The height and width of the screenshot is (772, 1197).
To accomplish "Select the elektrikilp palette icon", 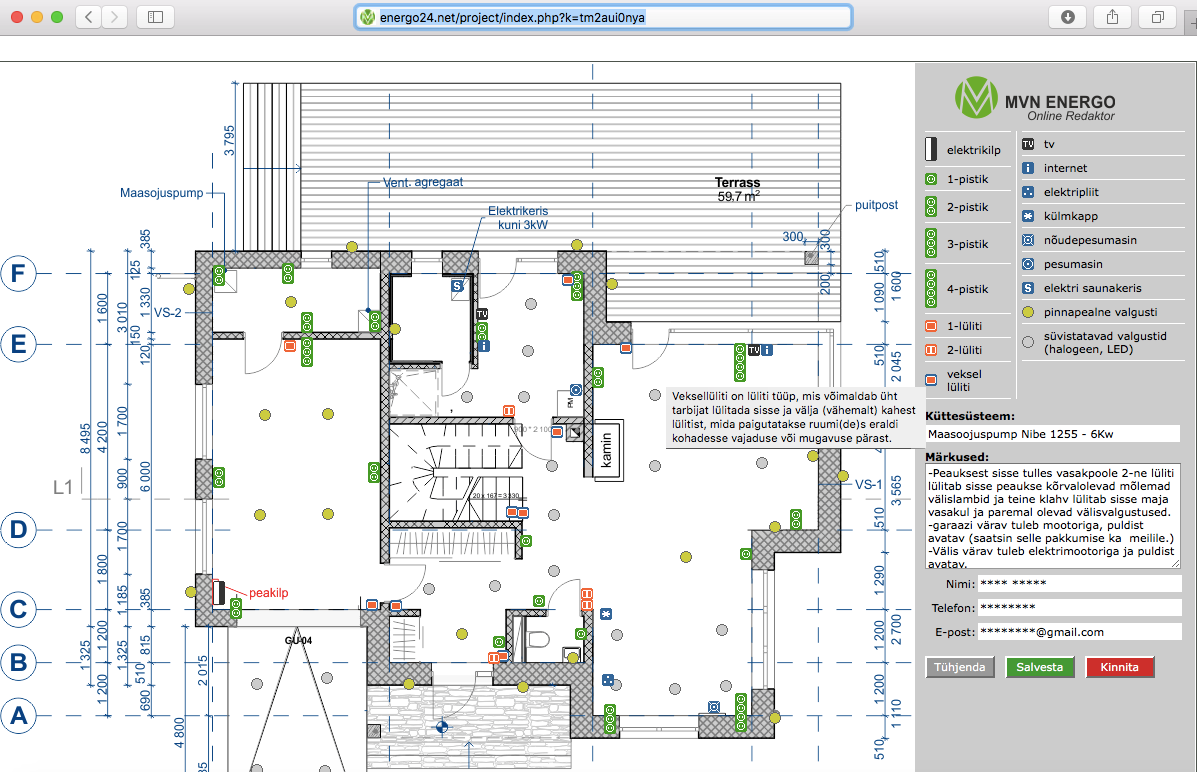I will [x=931, y=149].
